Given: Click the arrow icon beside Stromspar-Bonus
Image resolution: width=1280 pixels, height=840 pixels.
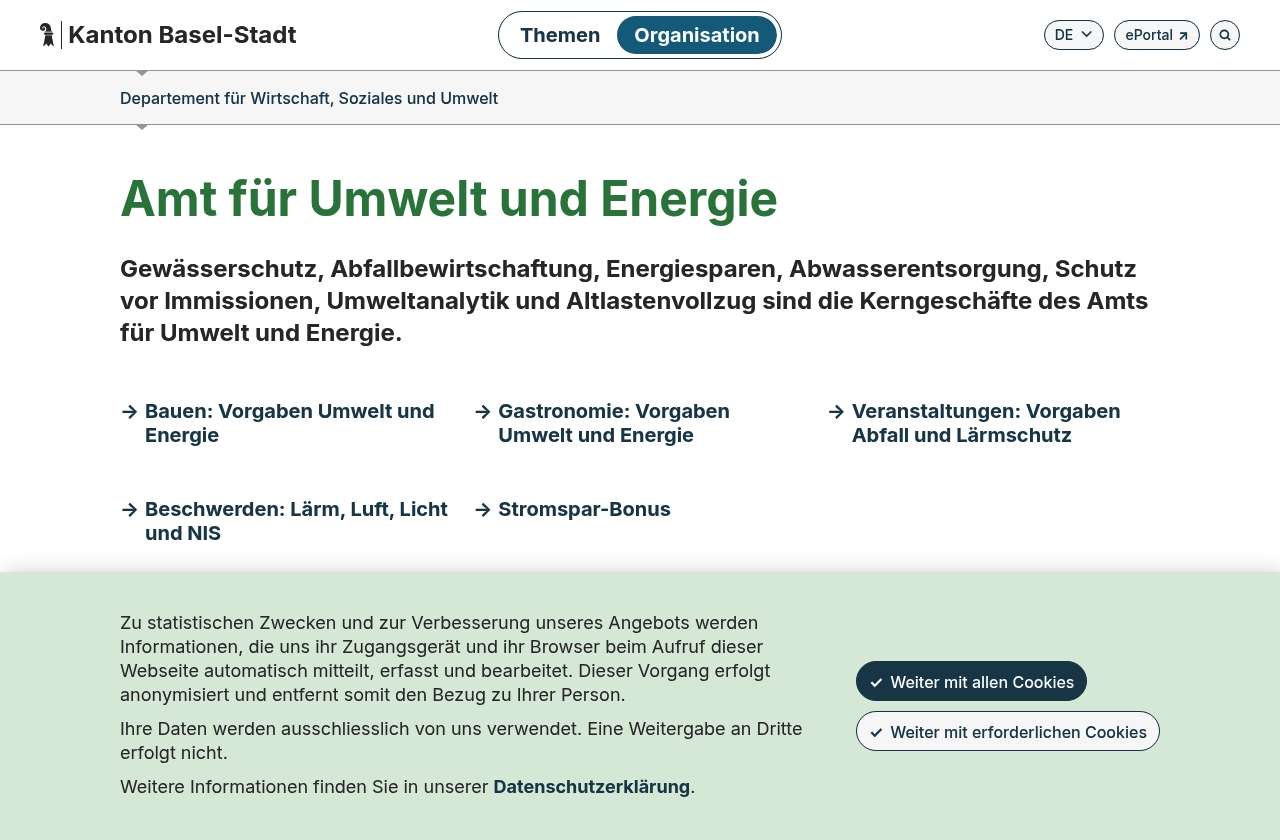Looking at the screenshot, I should pyautogui.click(x=483, y=510).
